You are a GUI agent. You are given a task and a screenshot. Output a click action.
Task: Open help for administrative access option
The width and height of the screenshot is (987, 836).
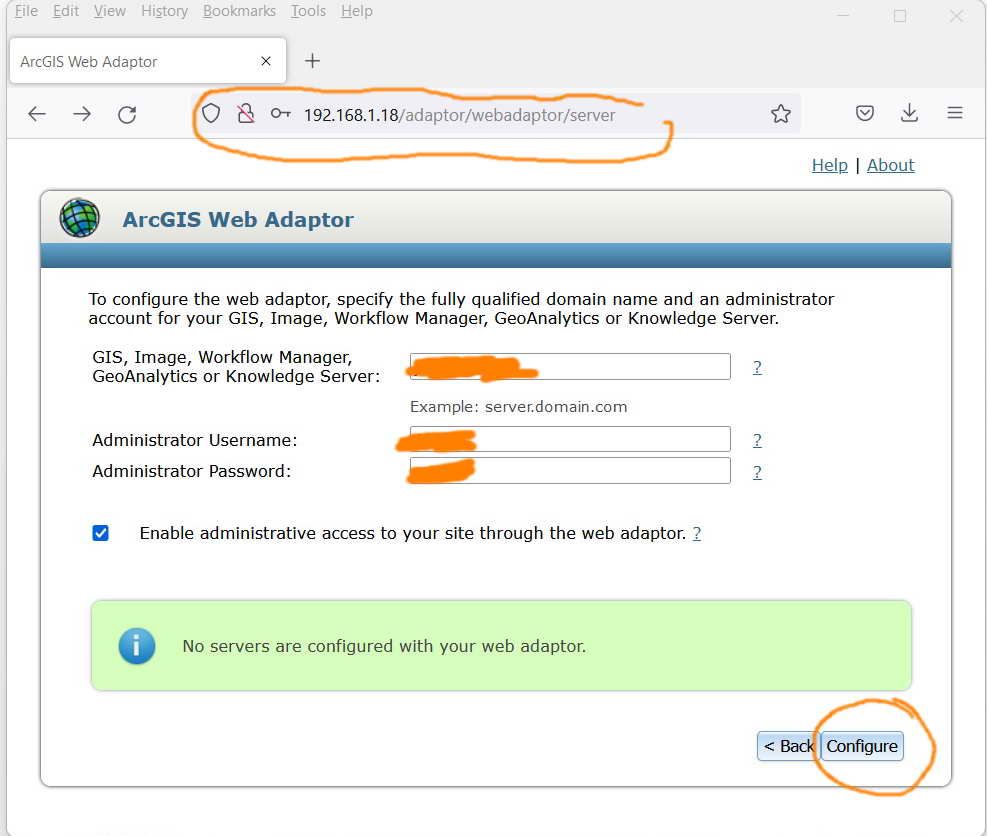[x=697, y=533]
